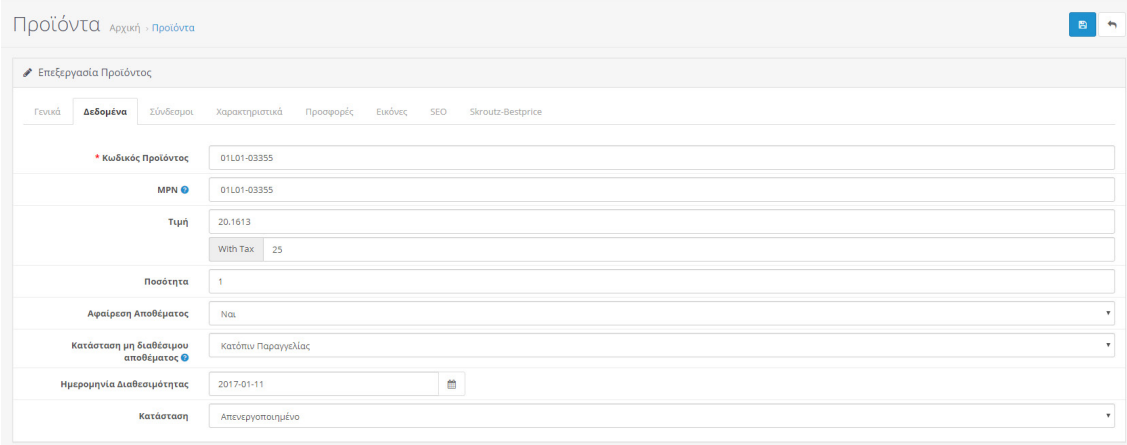The width and height of the screenshot is (1127, 445).
Task: Open the calendar date picker icon
Action: point(451,383)
